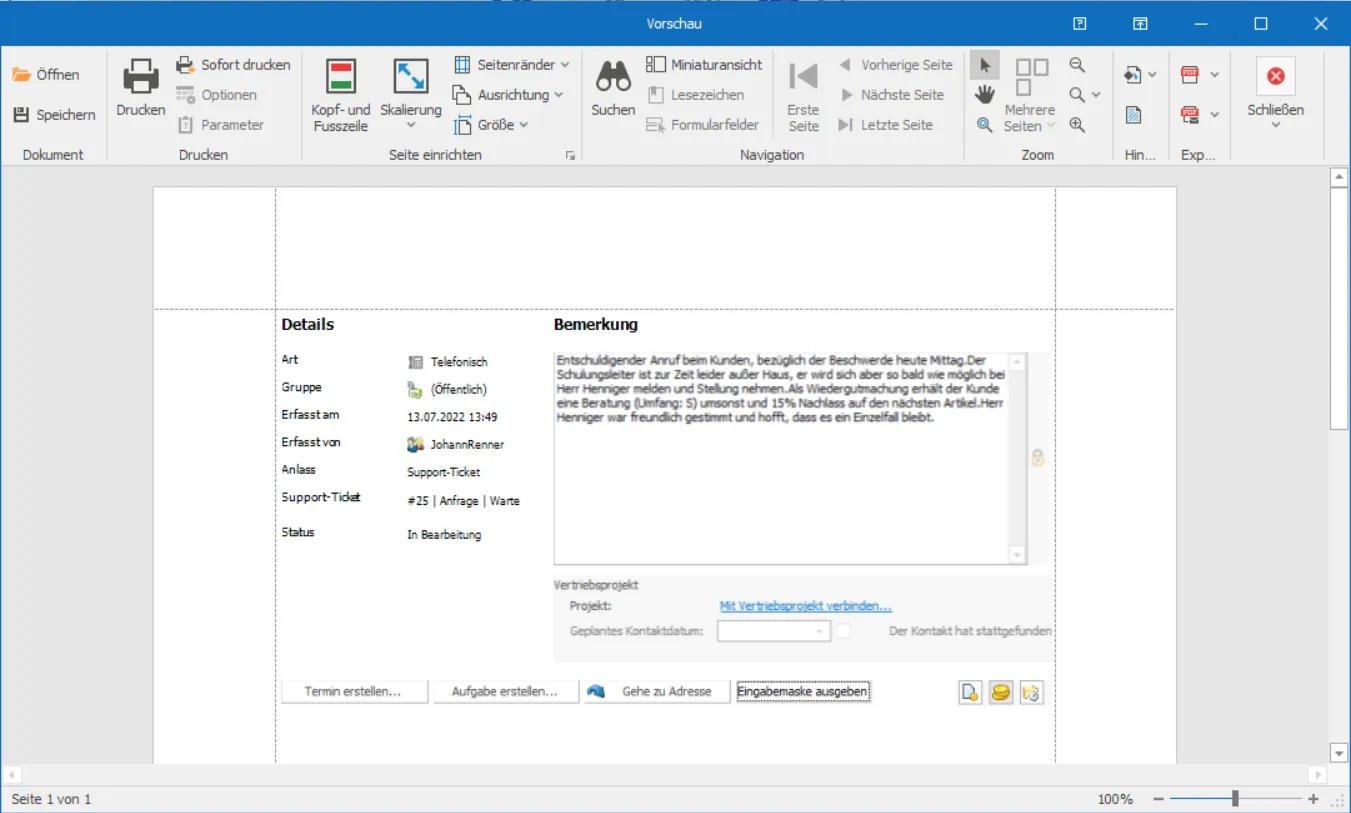This screenshot has width=1351, height=813.
Task: Toggle the Lesezeichen bookmarks panel
Action: pyautogui.click(x=695, y=95)
